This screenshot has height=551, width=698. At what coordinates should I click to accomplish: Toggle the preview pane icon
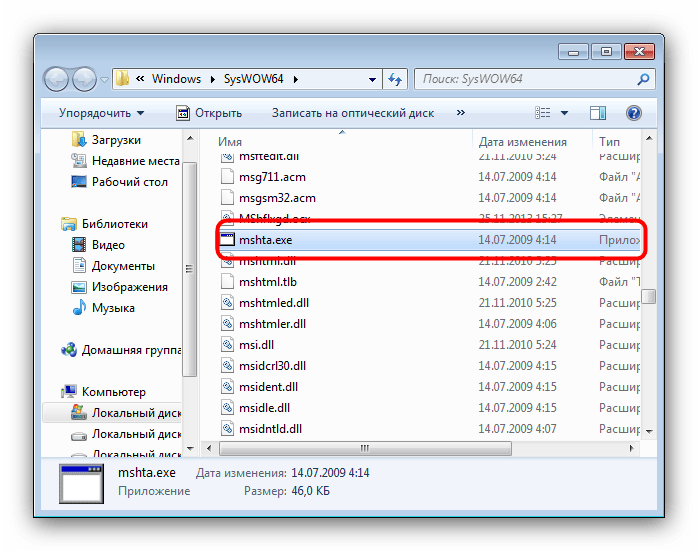point(598,113)
